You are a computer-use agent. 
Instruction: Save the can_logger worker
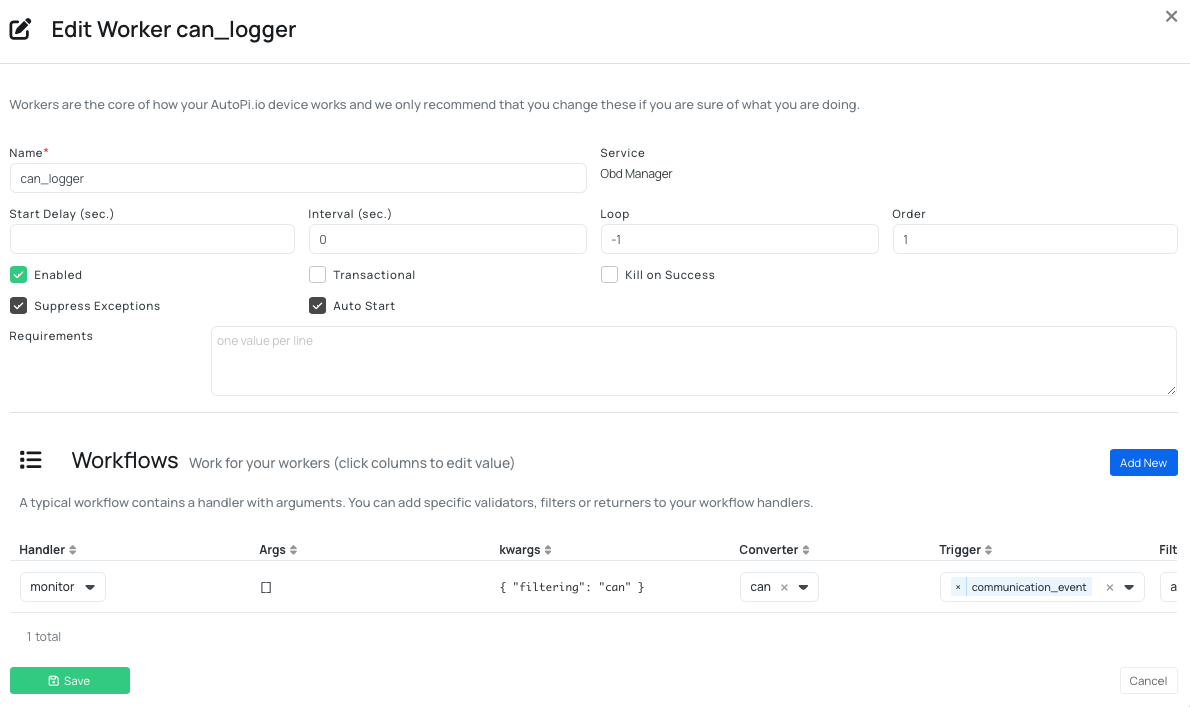(x=69, y=680)
